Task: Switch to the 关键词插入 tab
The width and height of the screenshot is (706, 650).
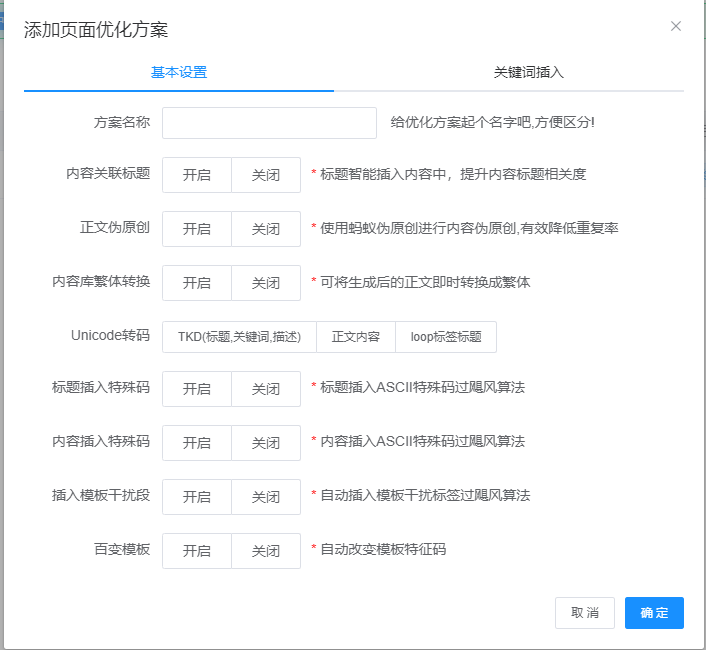Action: [x=529, y=72]
